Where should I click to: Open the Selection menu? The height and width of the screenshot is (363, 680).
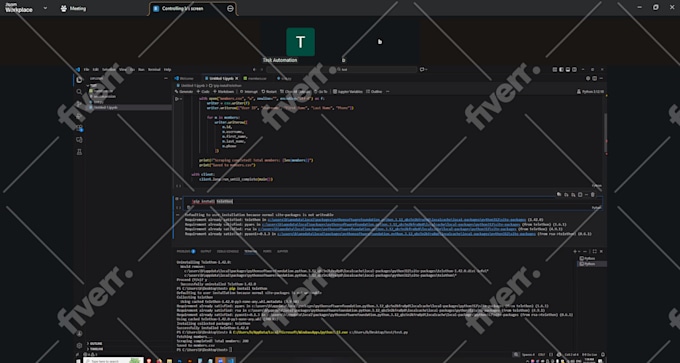pos(109,69)
